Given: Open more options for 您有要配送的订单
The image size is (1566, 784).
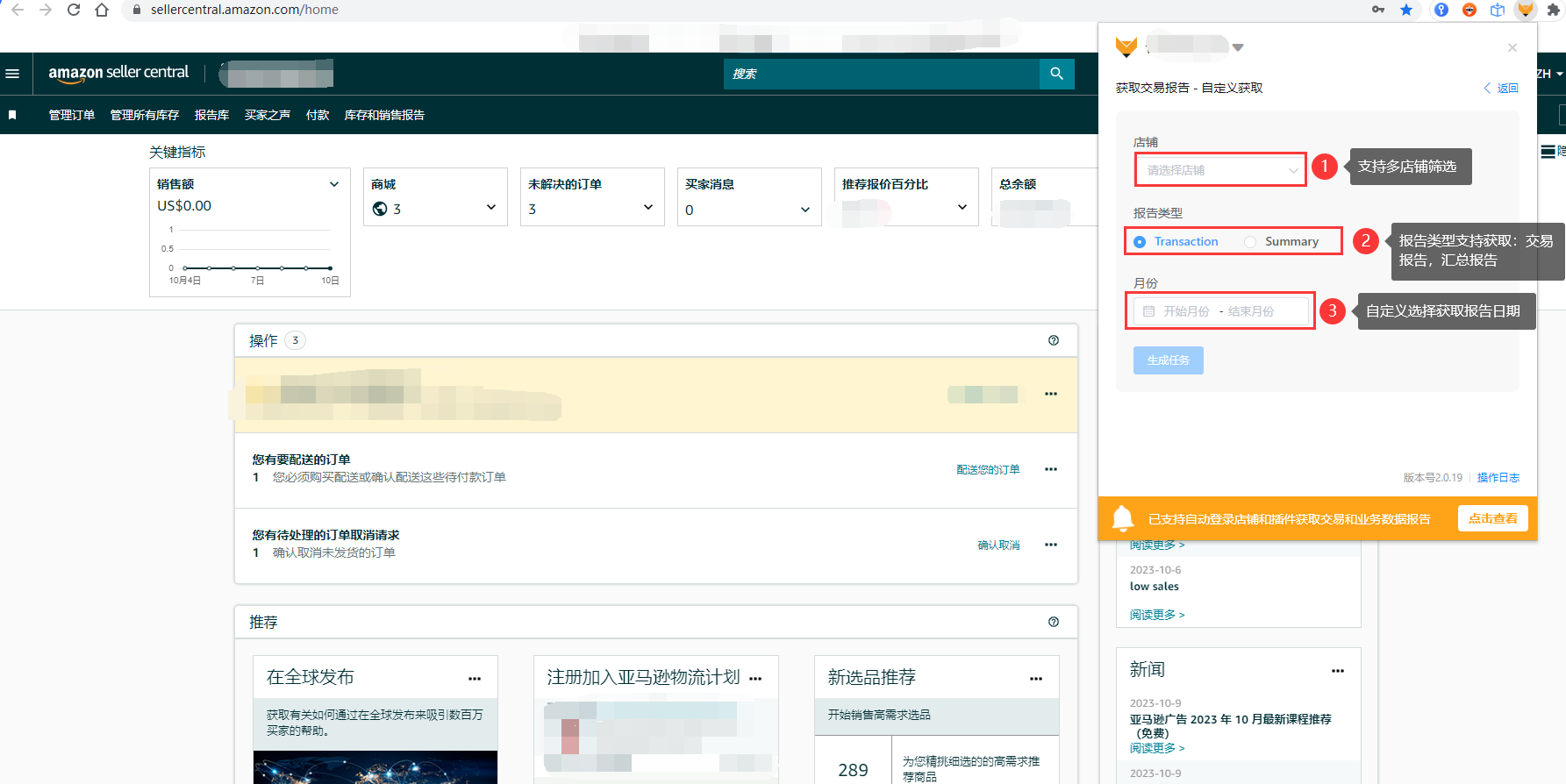Looking at the screenshot, I should click(1050, 469).
